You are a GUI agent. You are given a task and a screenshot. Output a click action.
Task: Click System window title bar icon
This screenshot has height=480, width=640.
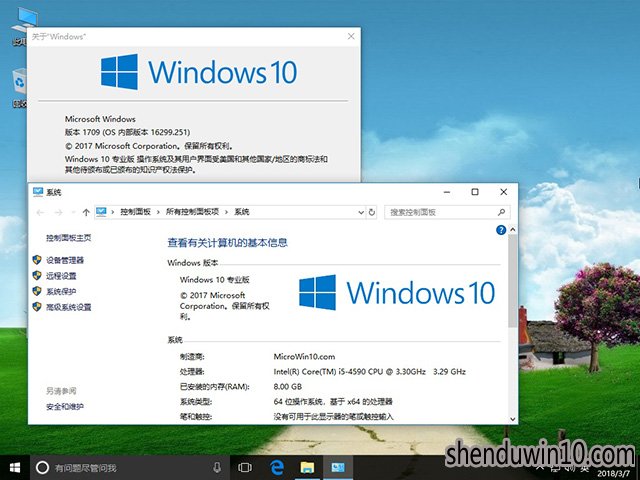(38, 191)
